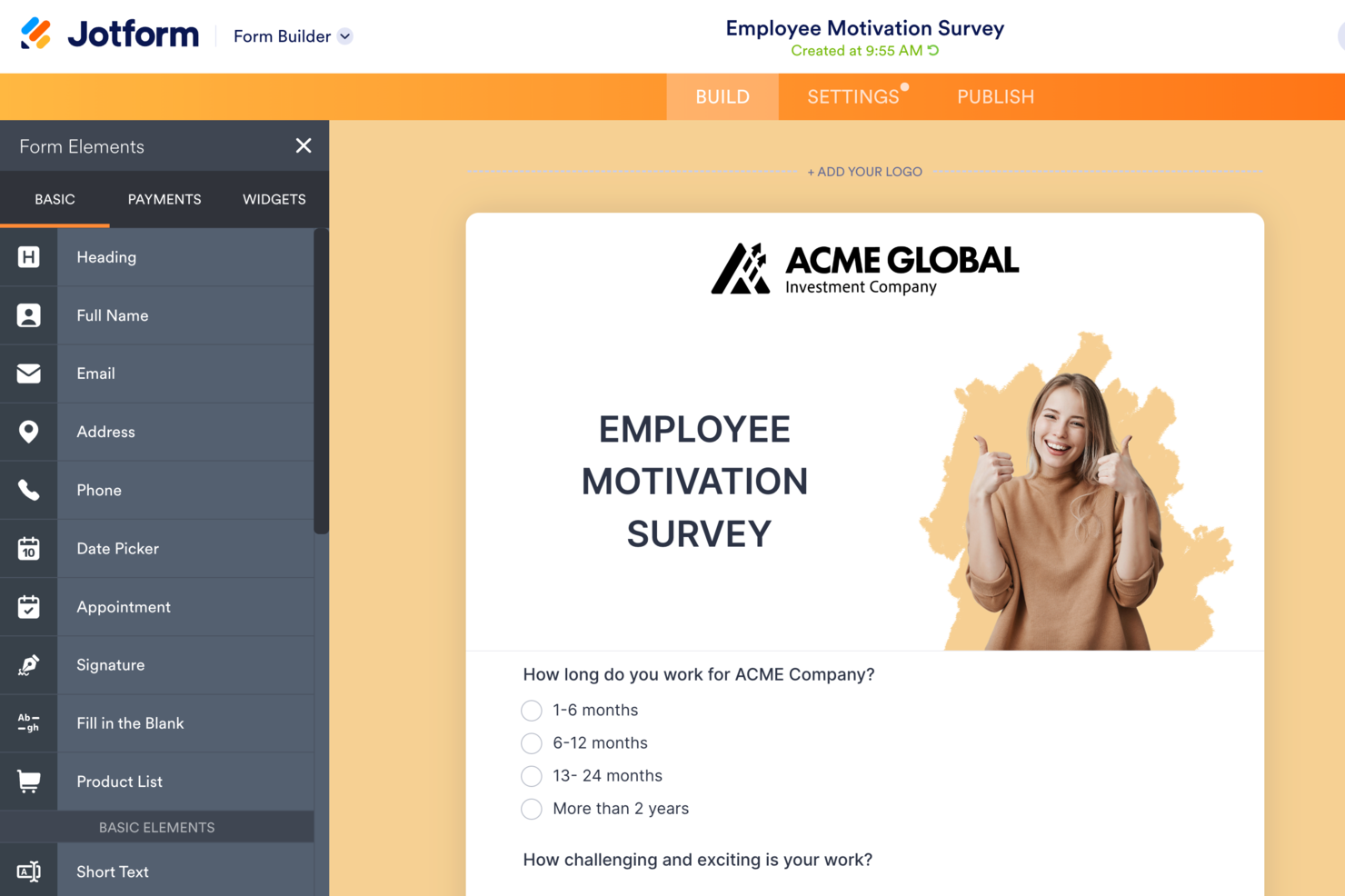Close the Form Elements panel
Image resolution: width=1345 pixels, height=896 pixels.
click(304, 146)
